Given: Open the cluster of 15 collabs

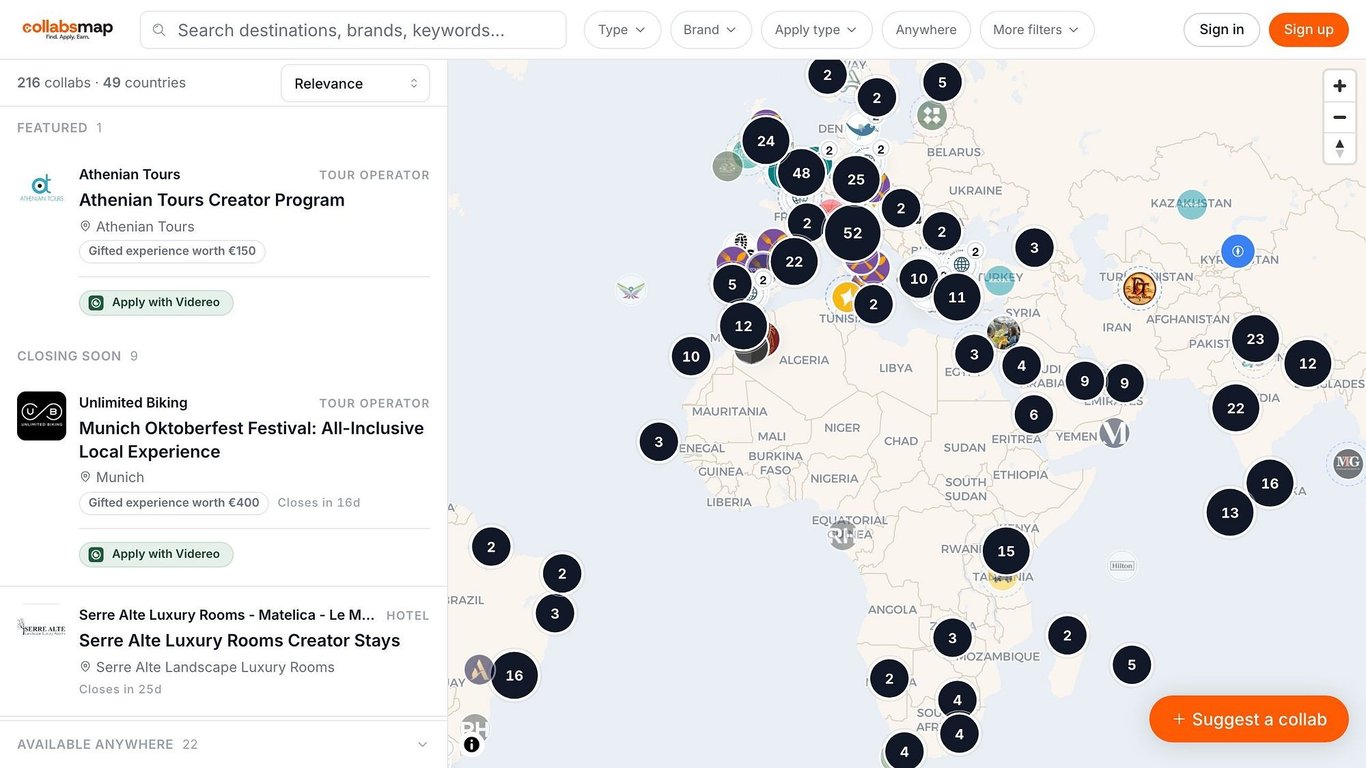Looking at the screenshot, I should click(1006, 551).
